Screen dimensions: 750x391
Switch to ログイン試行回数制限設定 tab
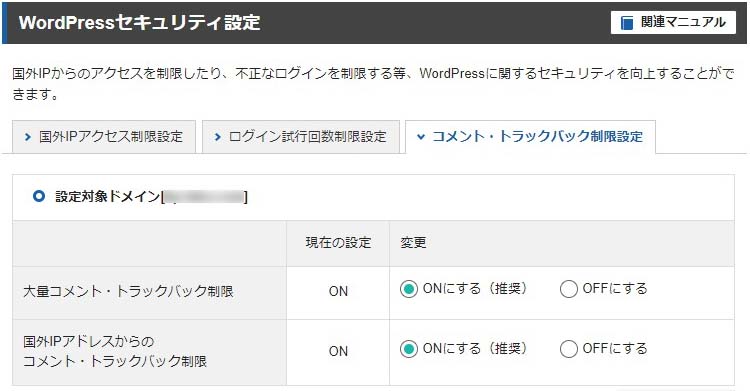tap(301, 137)
